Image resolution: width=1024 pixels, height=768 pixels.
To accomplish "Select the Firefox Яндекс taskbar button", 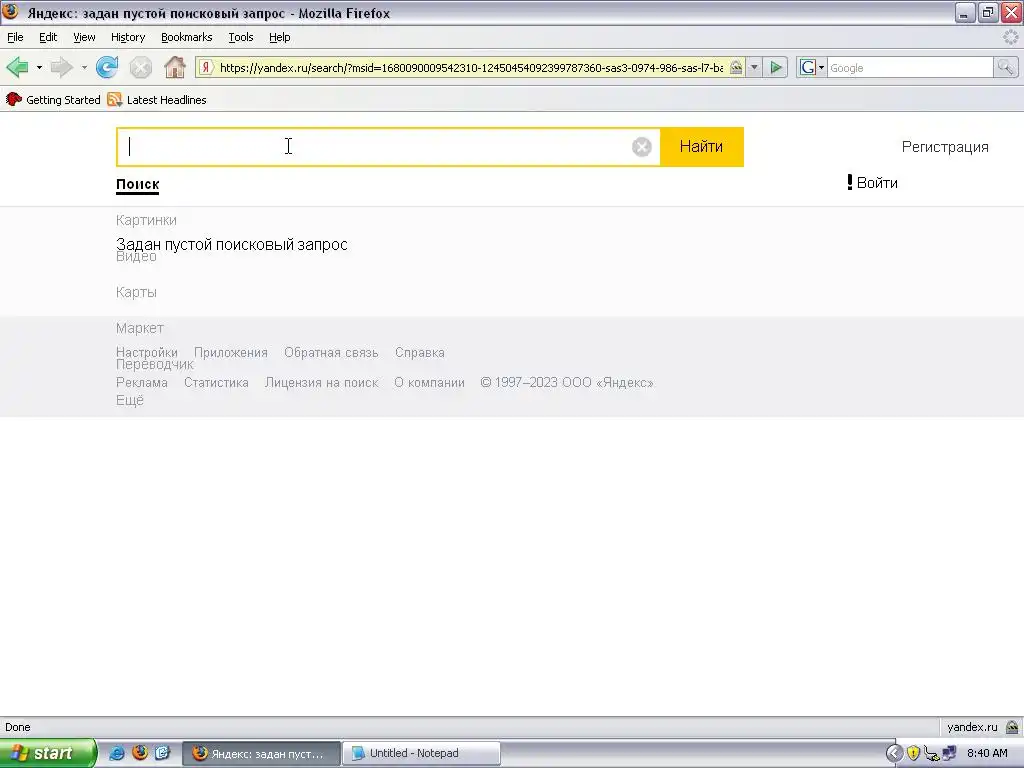I will click(261, 753).
